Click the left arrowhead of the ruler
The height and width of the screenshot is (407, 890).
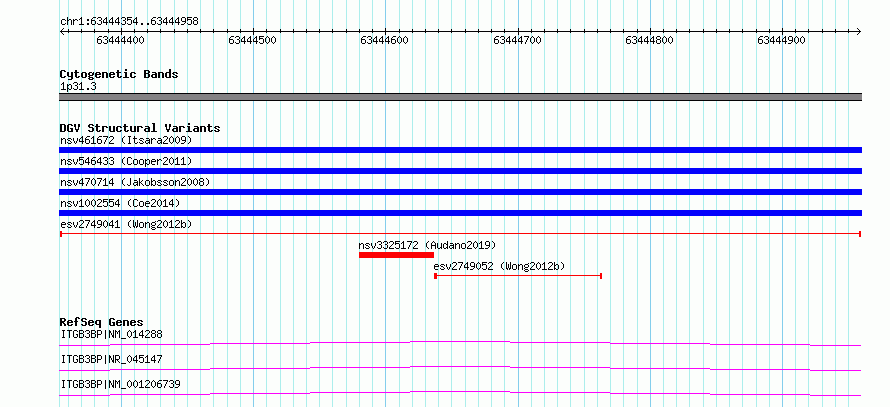coord(62,31)
